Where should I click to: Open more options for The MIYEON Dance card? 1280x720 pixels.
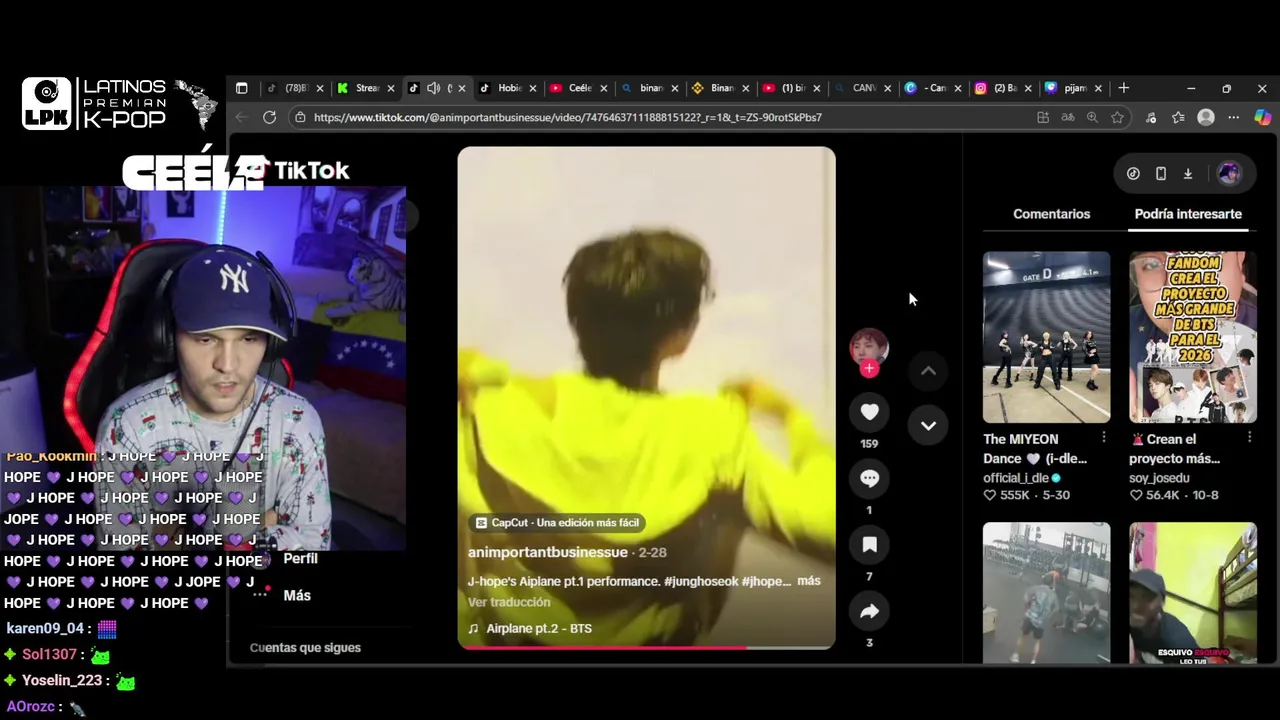pos(1104,438)
